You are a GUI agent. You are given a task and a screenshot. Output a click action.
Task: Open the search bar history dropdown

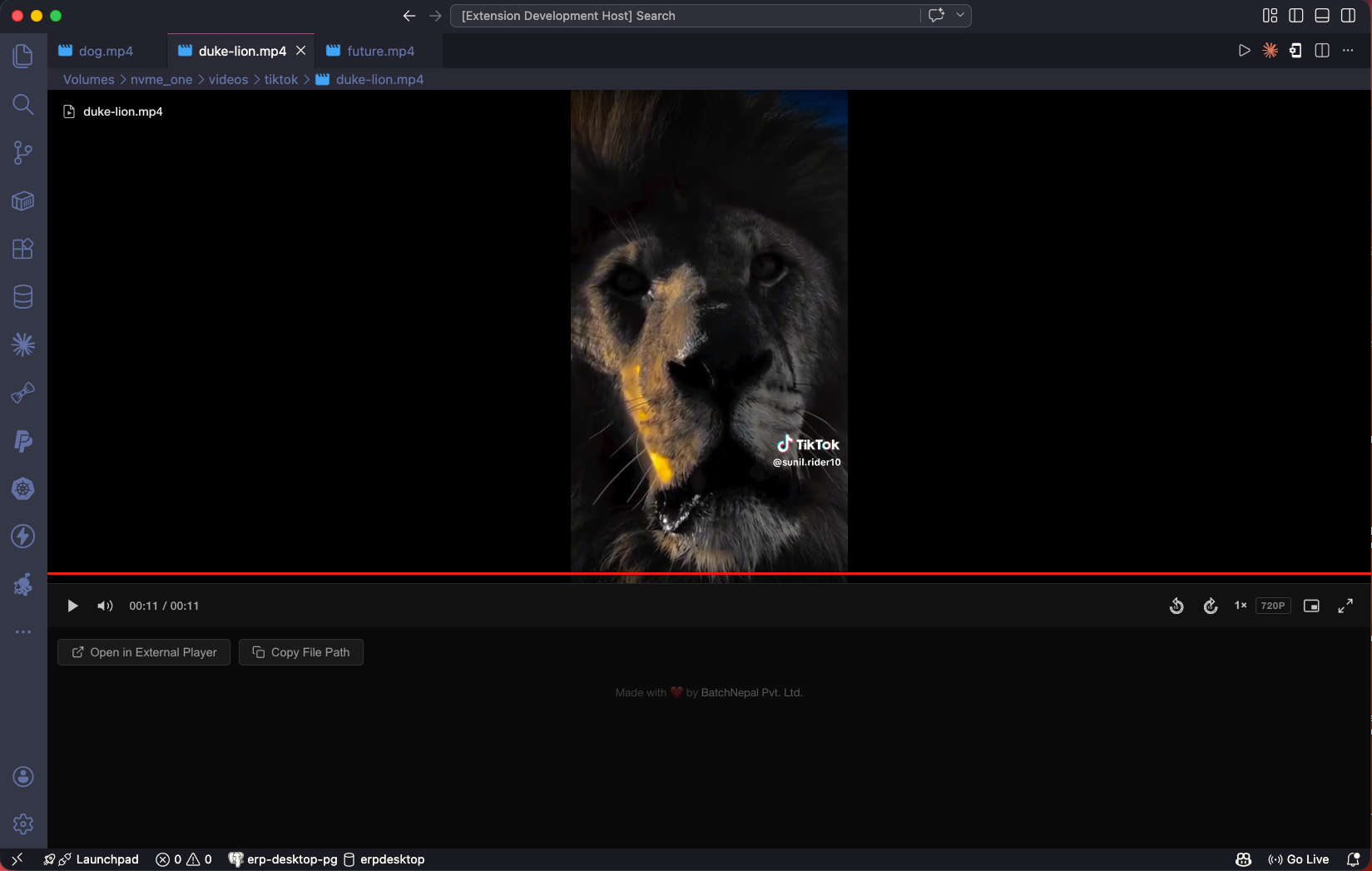tap(958, 15)
